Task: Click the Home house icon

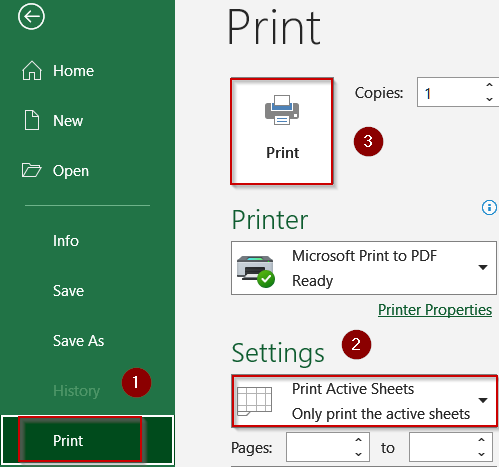Action: coord(32,71)
